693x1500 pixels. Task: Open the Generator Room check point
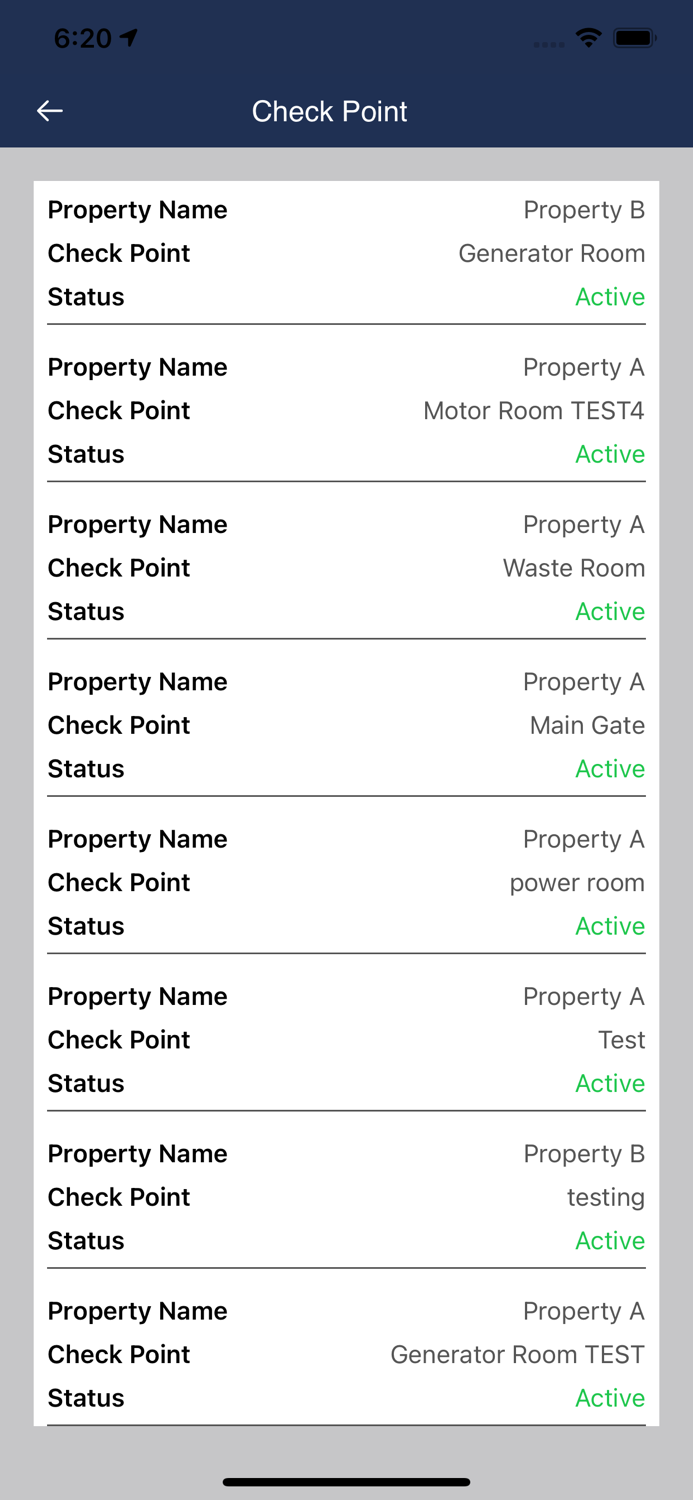(x=551, y=253)
